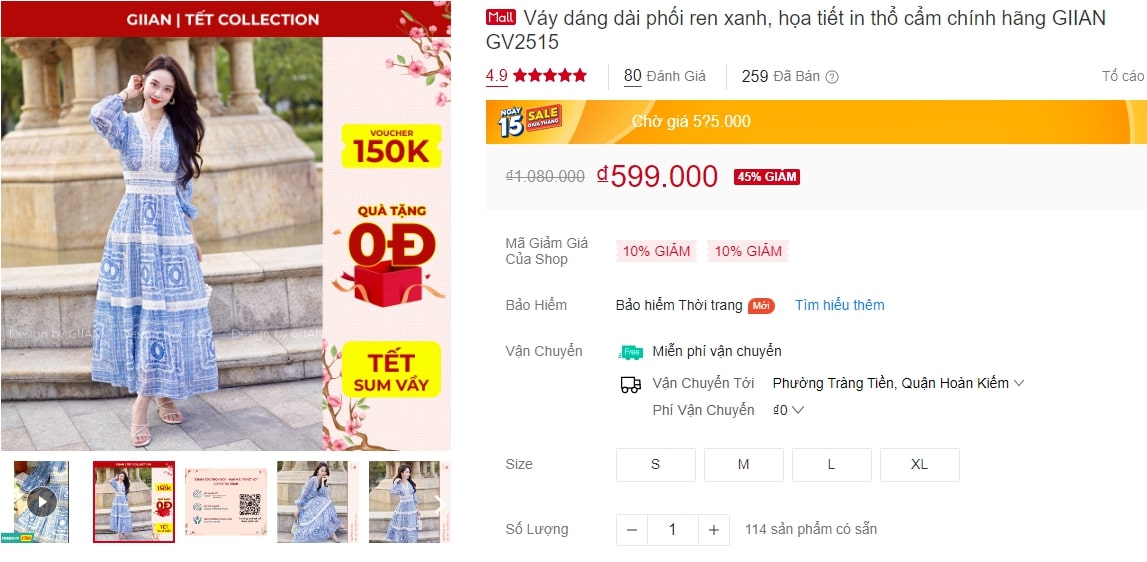Click the Ngày 15 Sale badge icon
1147x562 pixels.
530,121
